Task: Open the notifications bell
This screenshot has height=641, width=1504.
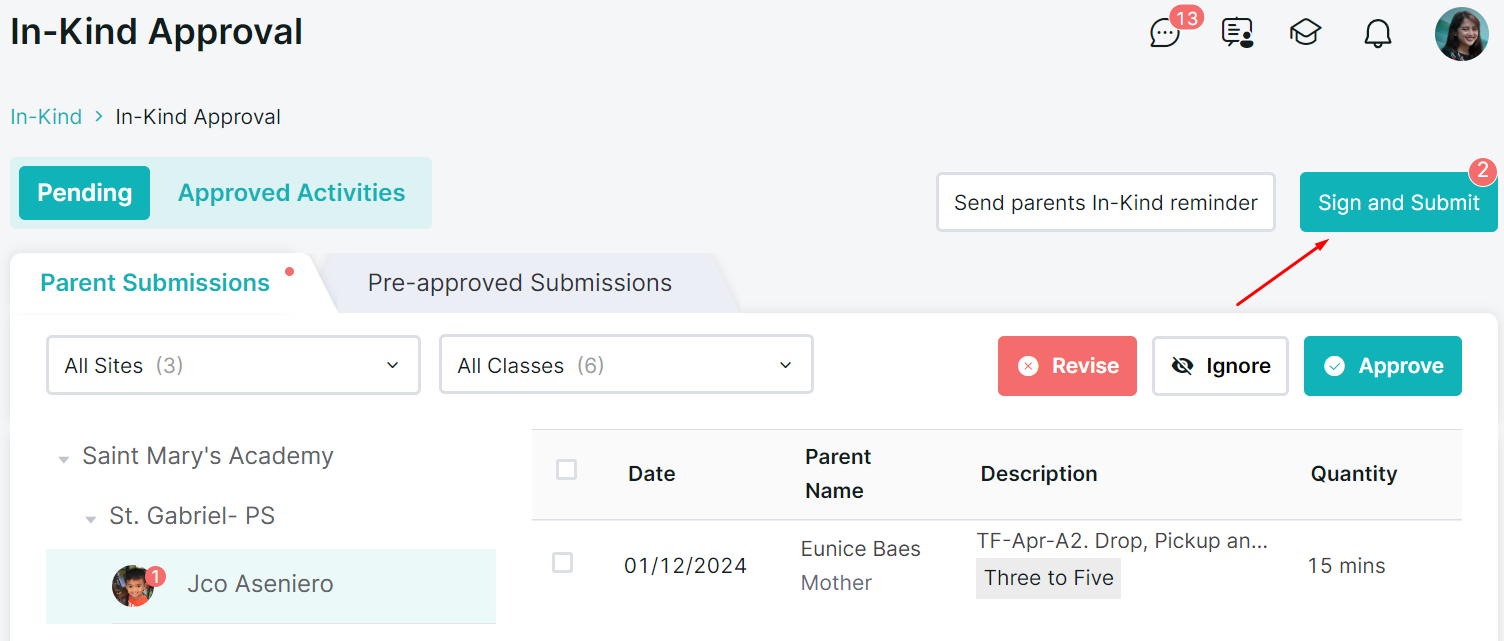Action: 1378,33
